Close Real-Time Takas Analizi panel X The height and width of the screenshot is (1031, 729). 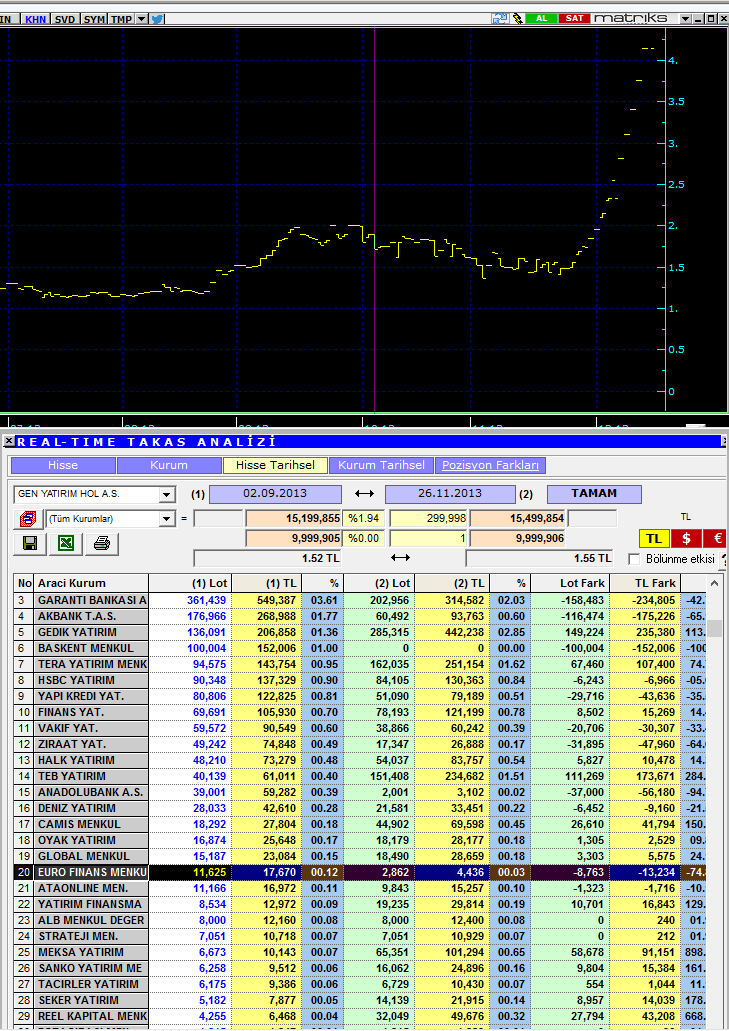9,441
